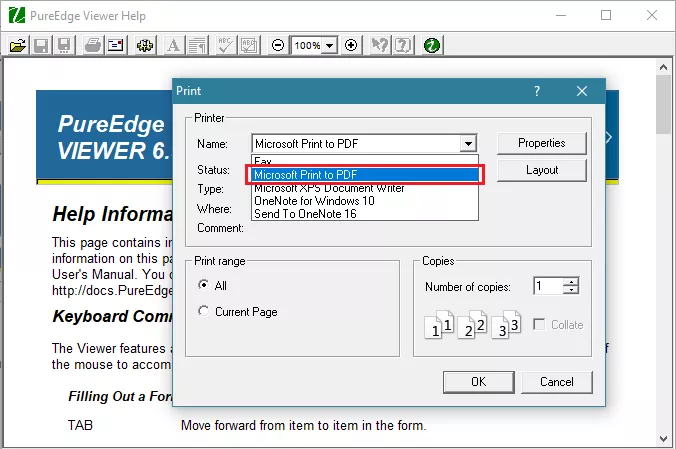The image size is (676, 449).
Task: Click the help document question icon
Action: 403,45
